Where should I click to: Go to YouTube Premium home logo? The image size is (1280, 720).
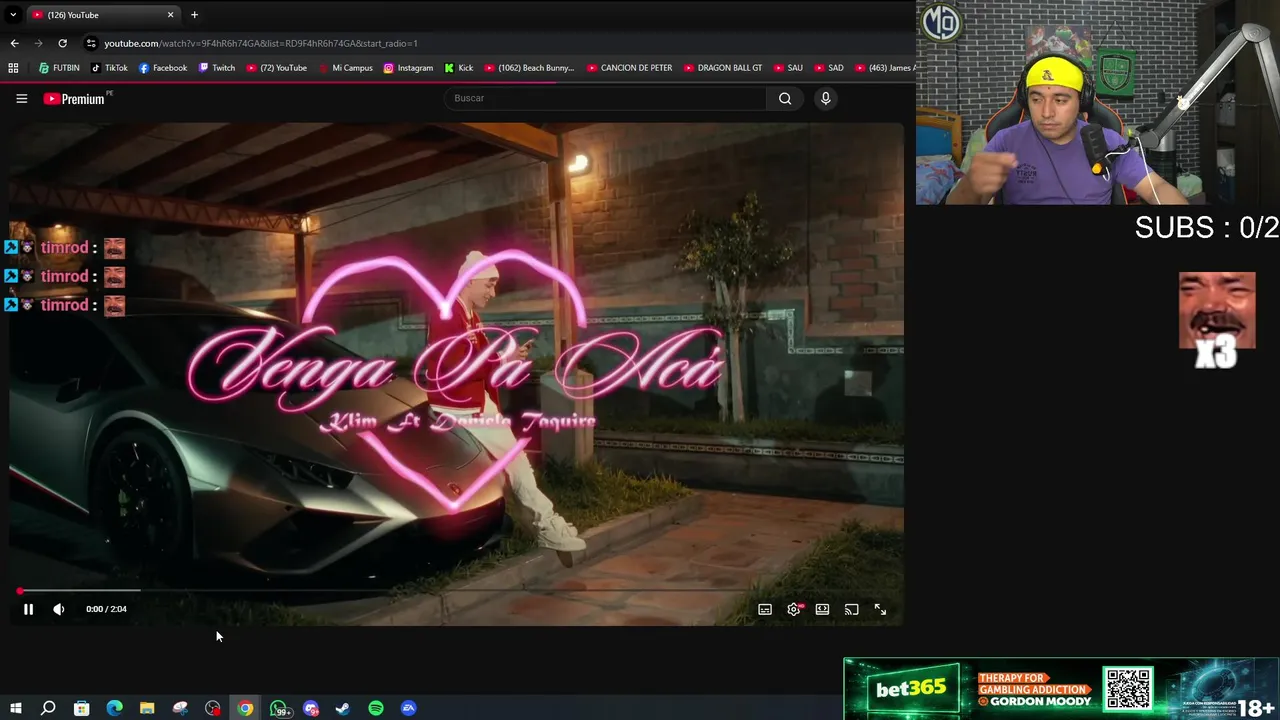point(77,98)
